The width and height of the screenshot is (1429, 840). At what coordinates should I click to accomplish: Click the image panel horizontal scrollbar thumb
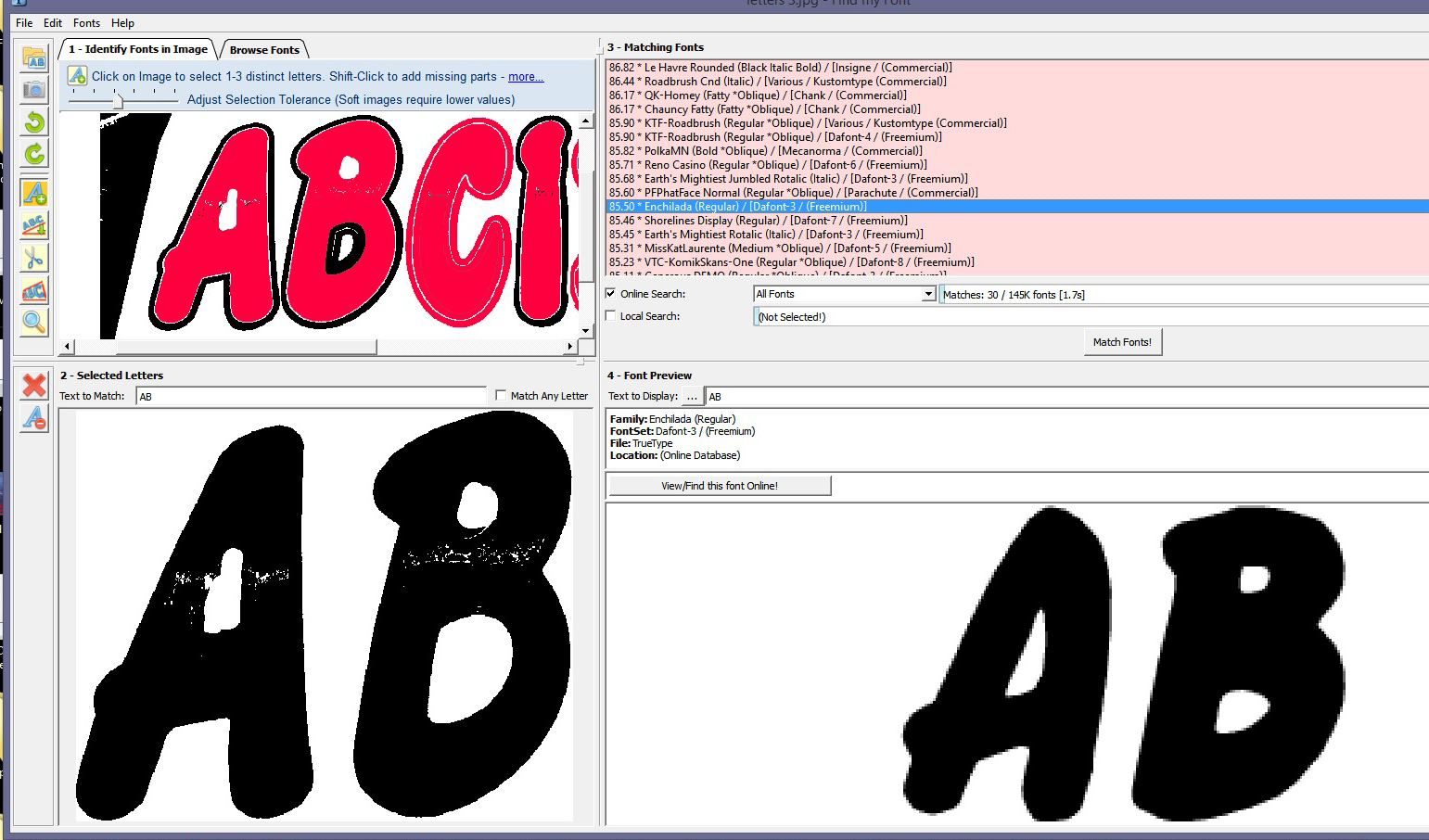coord(246,347)
